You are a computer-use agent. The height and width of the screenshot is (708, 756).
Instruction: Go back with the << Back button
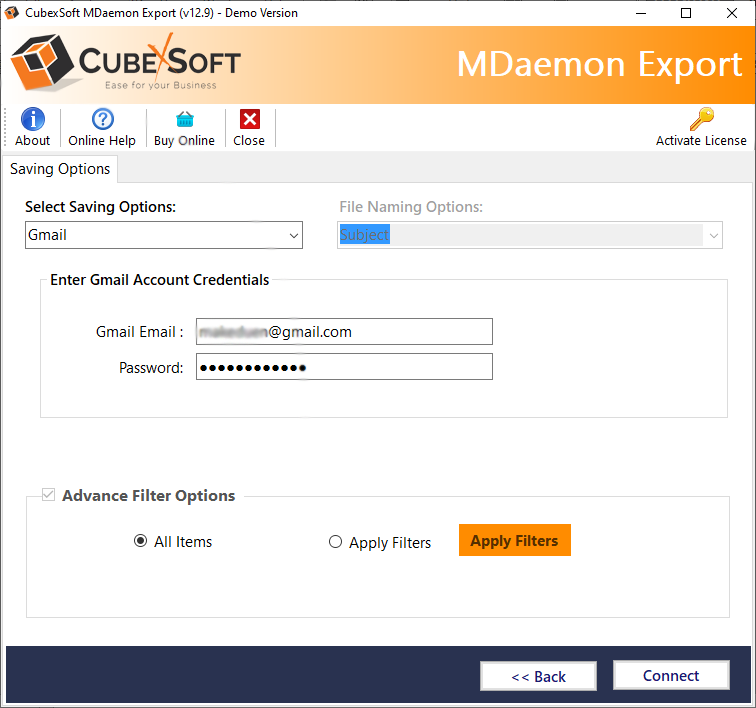coord(538,677)
